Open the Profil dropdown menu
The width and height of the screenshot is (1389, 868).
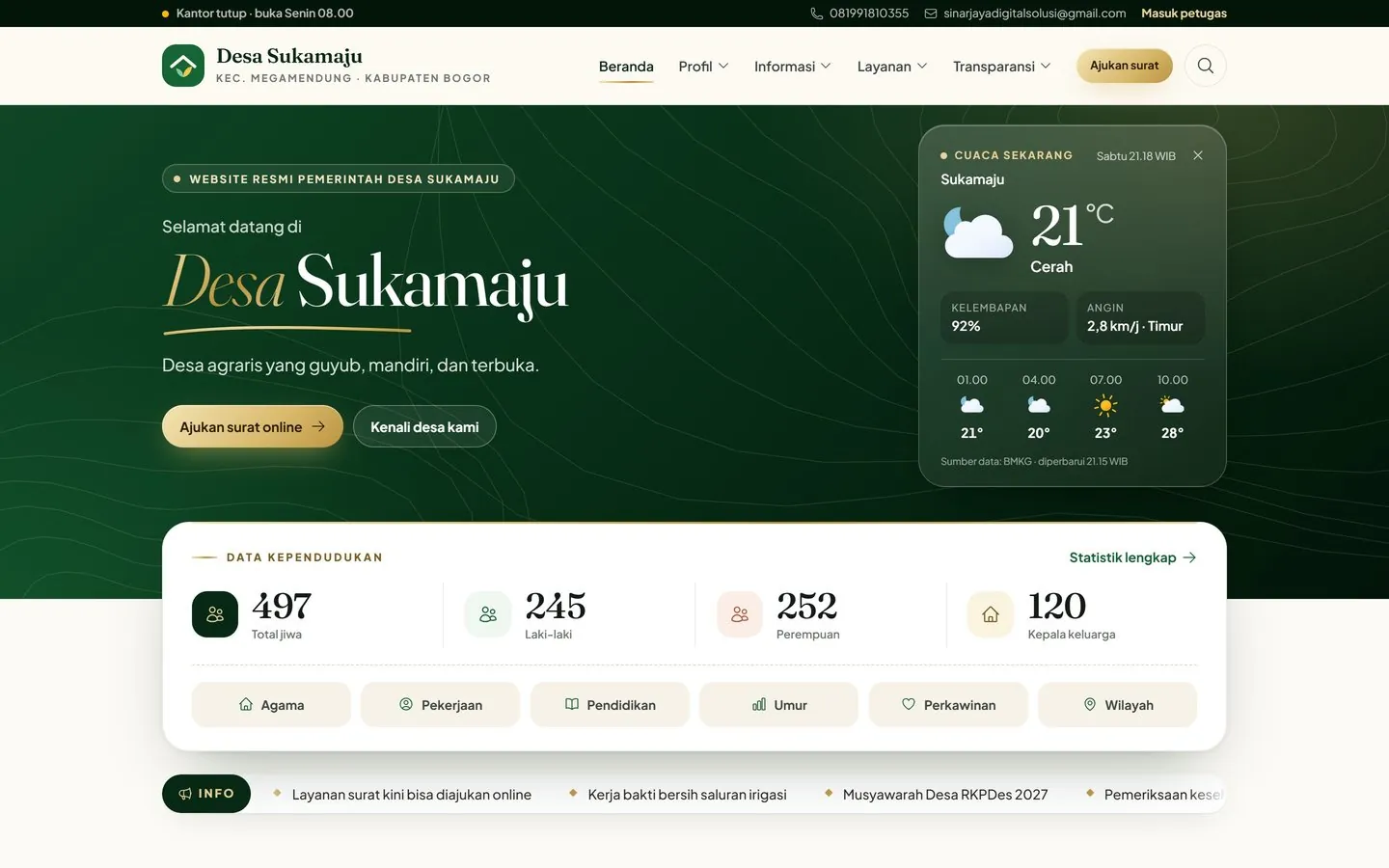(703, 66)
